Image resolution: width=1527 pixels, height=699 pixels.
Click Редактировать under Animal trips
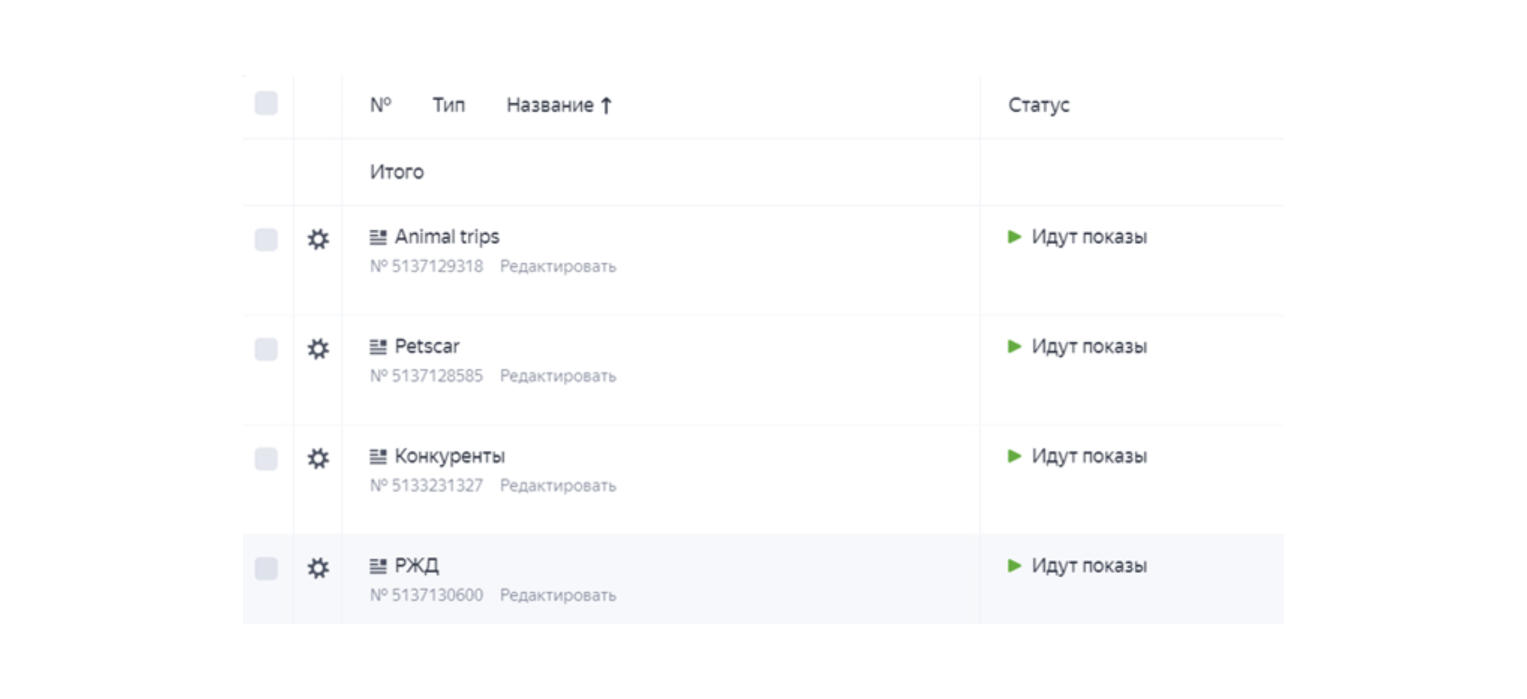tap(558, 267)
